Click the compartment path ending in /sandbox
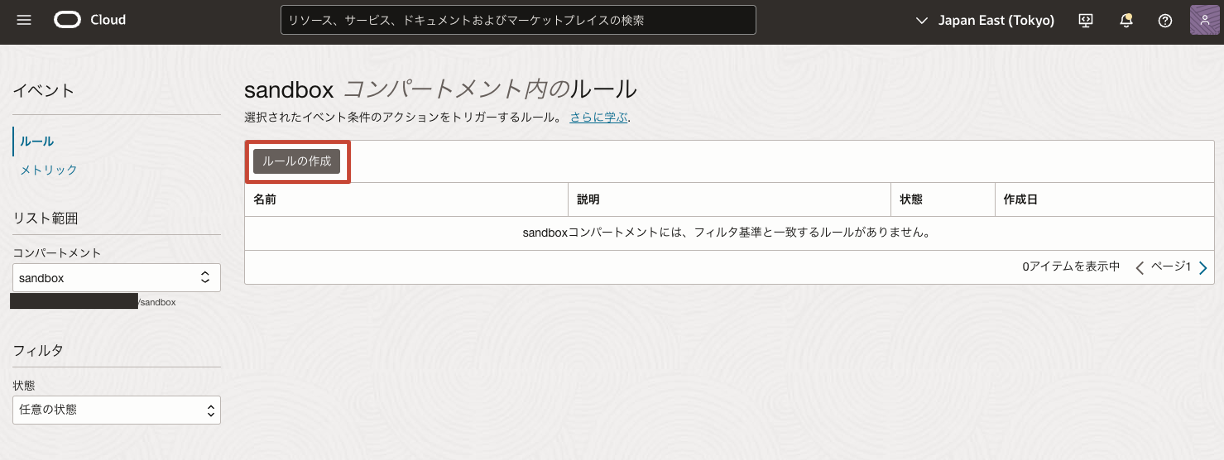The width and height of the screenshot is (1224, 460). click(93, 301)
